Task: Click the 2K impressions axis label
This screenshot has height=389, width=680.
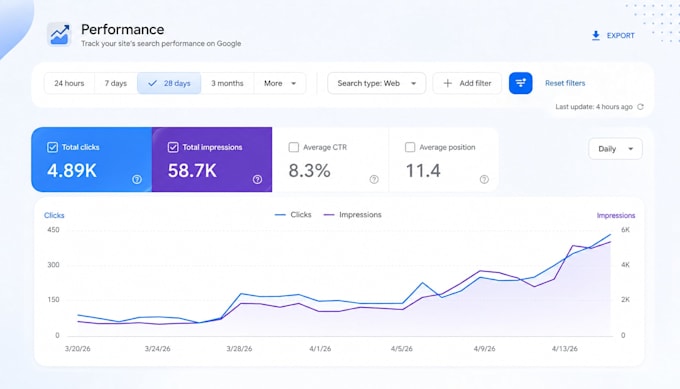Action: click(x=625, y=300)
